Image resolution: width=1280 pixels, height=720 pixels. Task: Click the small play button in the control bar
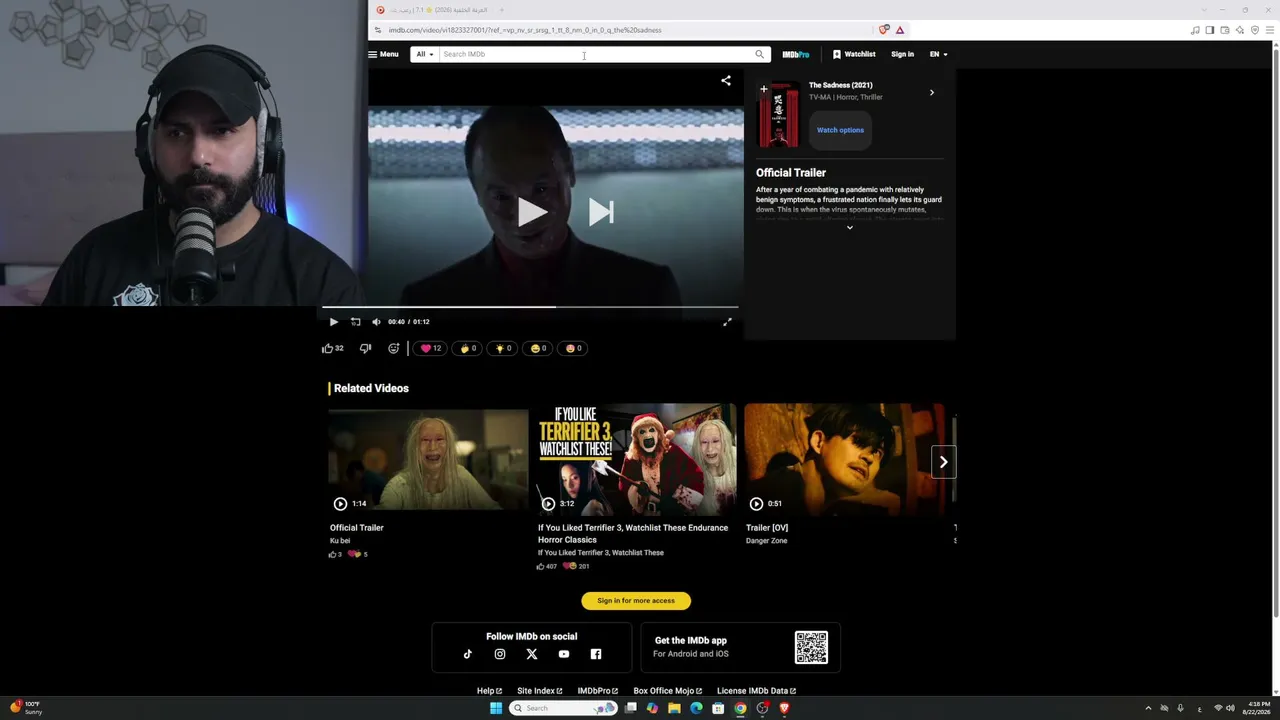click(334, 322)
